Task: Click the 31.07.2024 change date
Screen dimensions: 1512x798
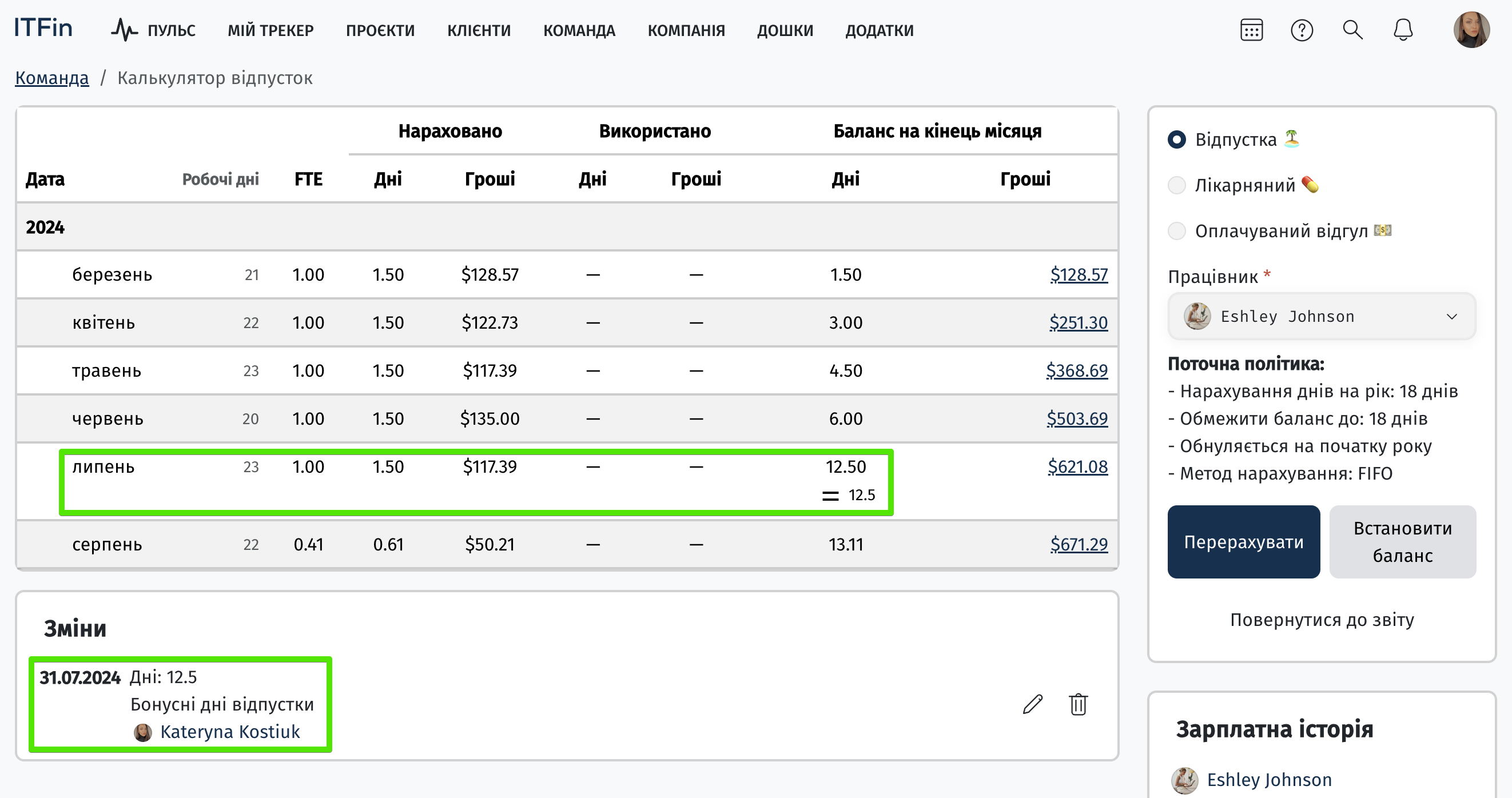Action: [80, 678]
